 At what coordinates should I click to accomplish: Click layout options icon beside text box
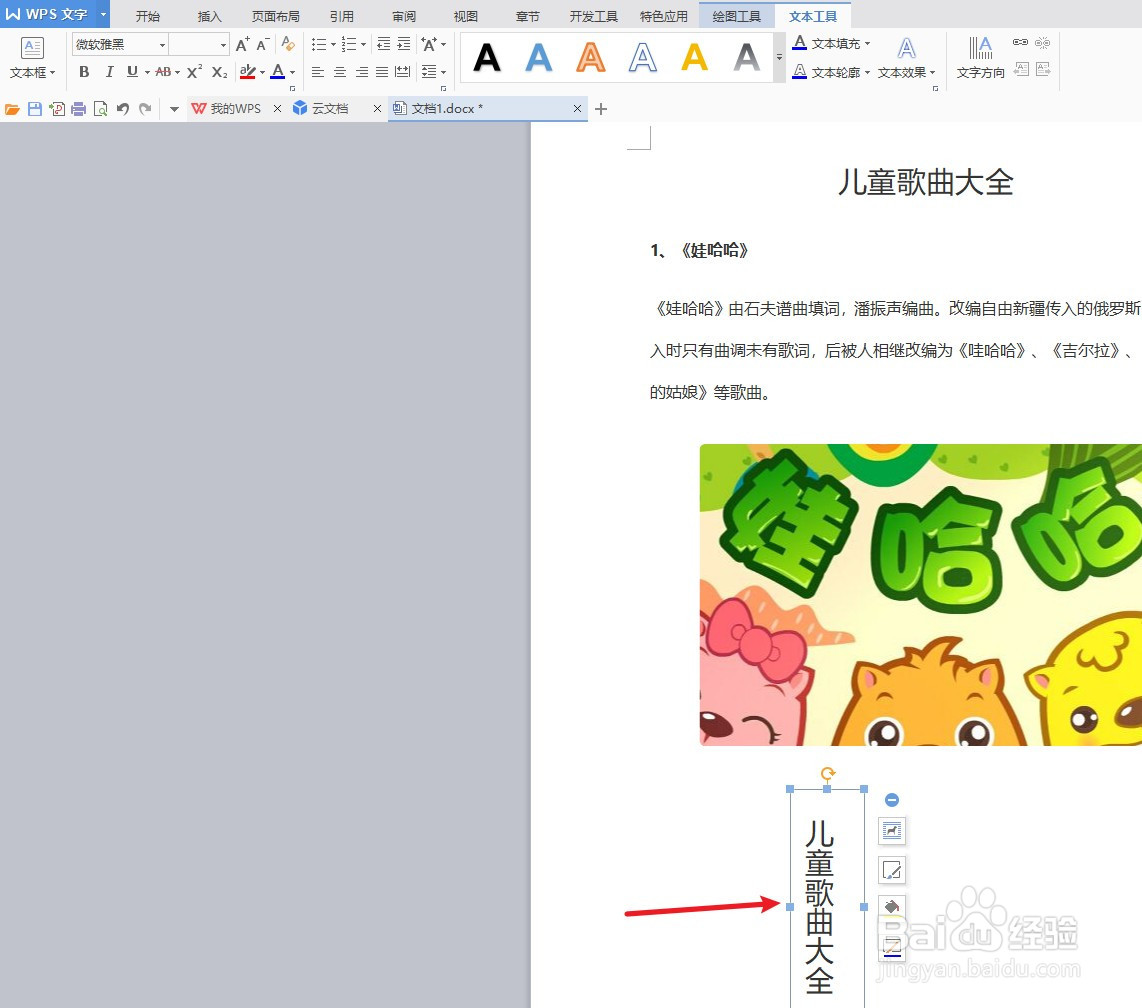pyautogui.click(x=892, y=830)
